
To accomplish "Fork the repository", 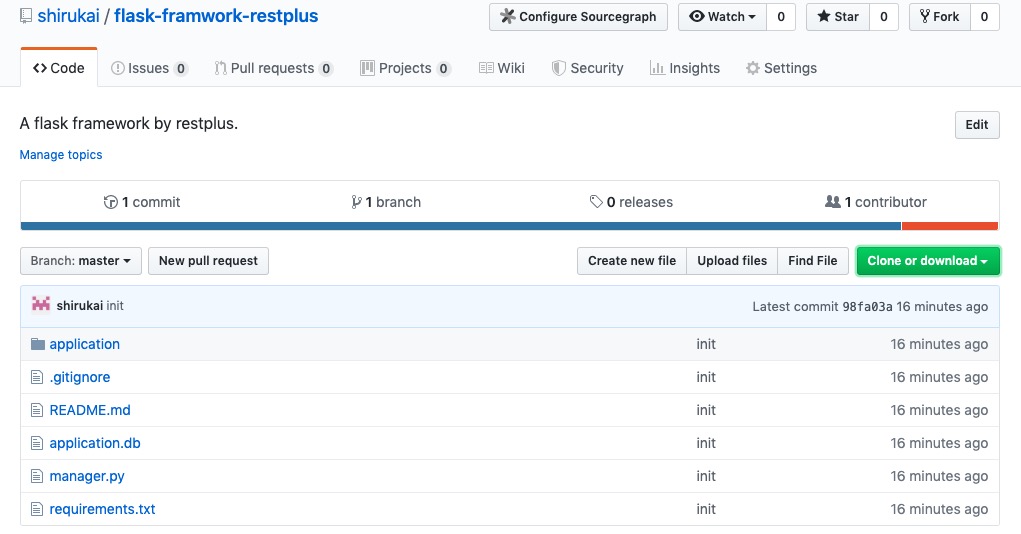I will pos(940,17).
